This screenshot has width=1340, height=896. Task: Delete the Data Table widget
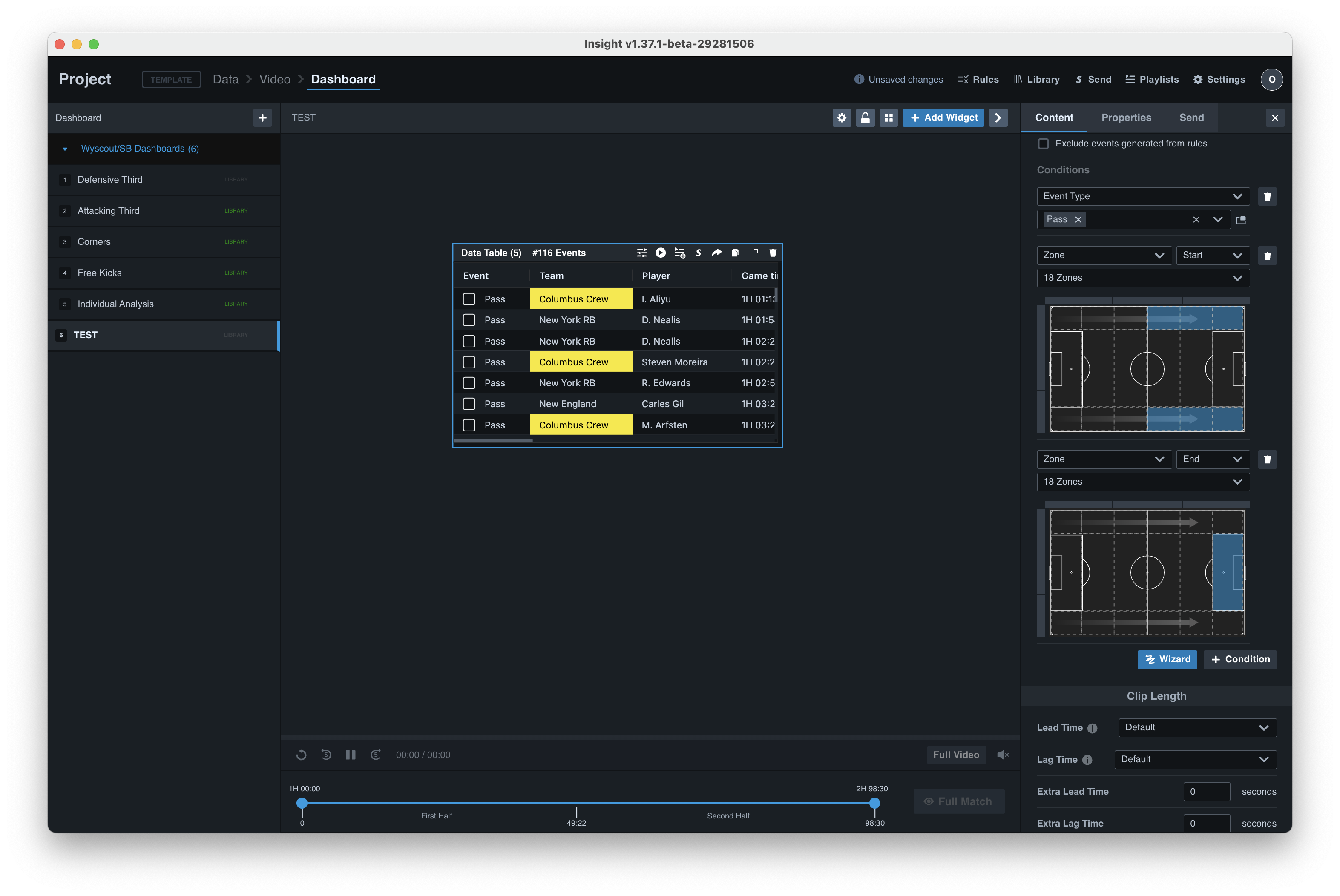click(x=773, y=253)
